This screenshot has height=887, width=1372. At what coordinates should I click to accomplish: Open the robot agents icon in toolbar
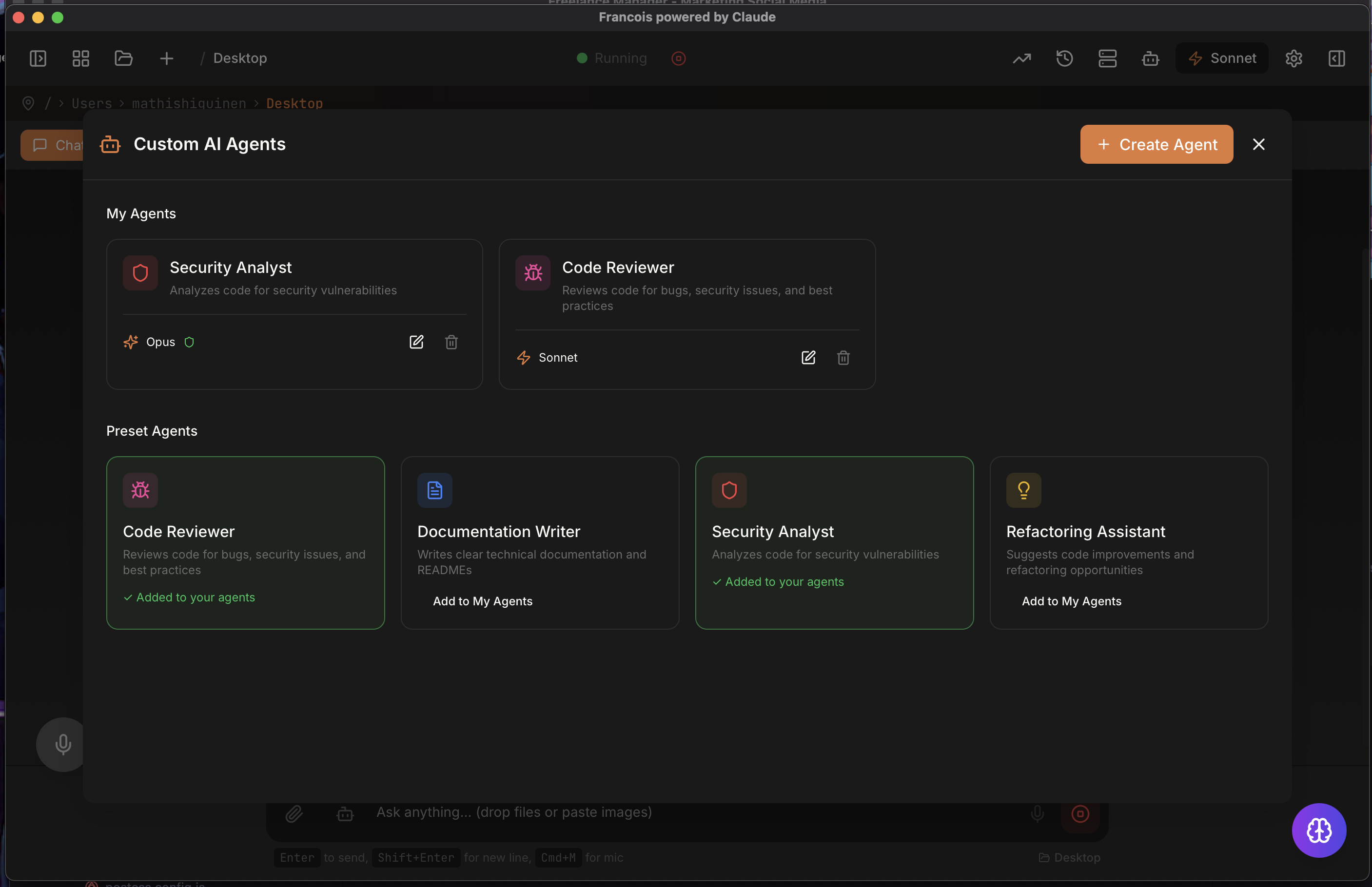tap(1150, 58)
